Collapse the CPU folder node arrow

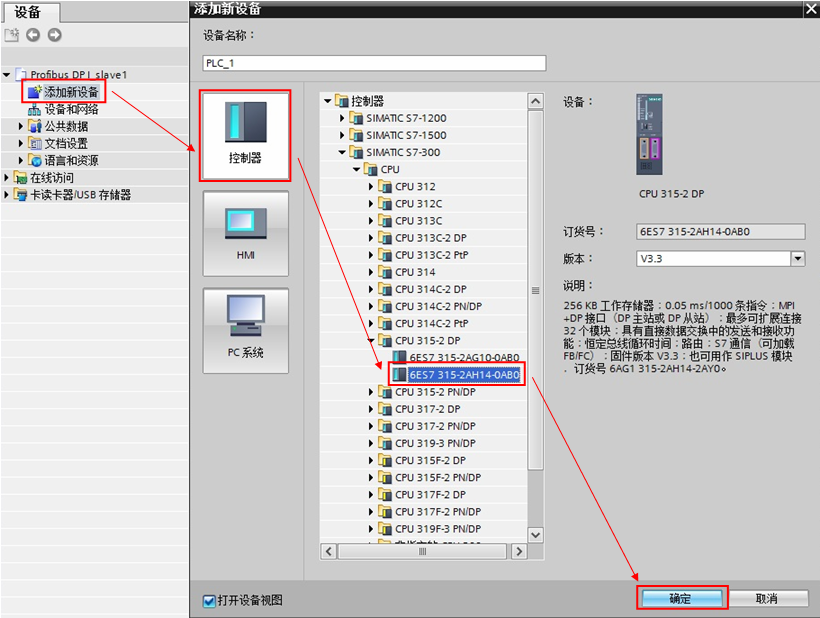coord(357,169)
